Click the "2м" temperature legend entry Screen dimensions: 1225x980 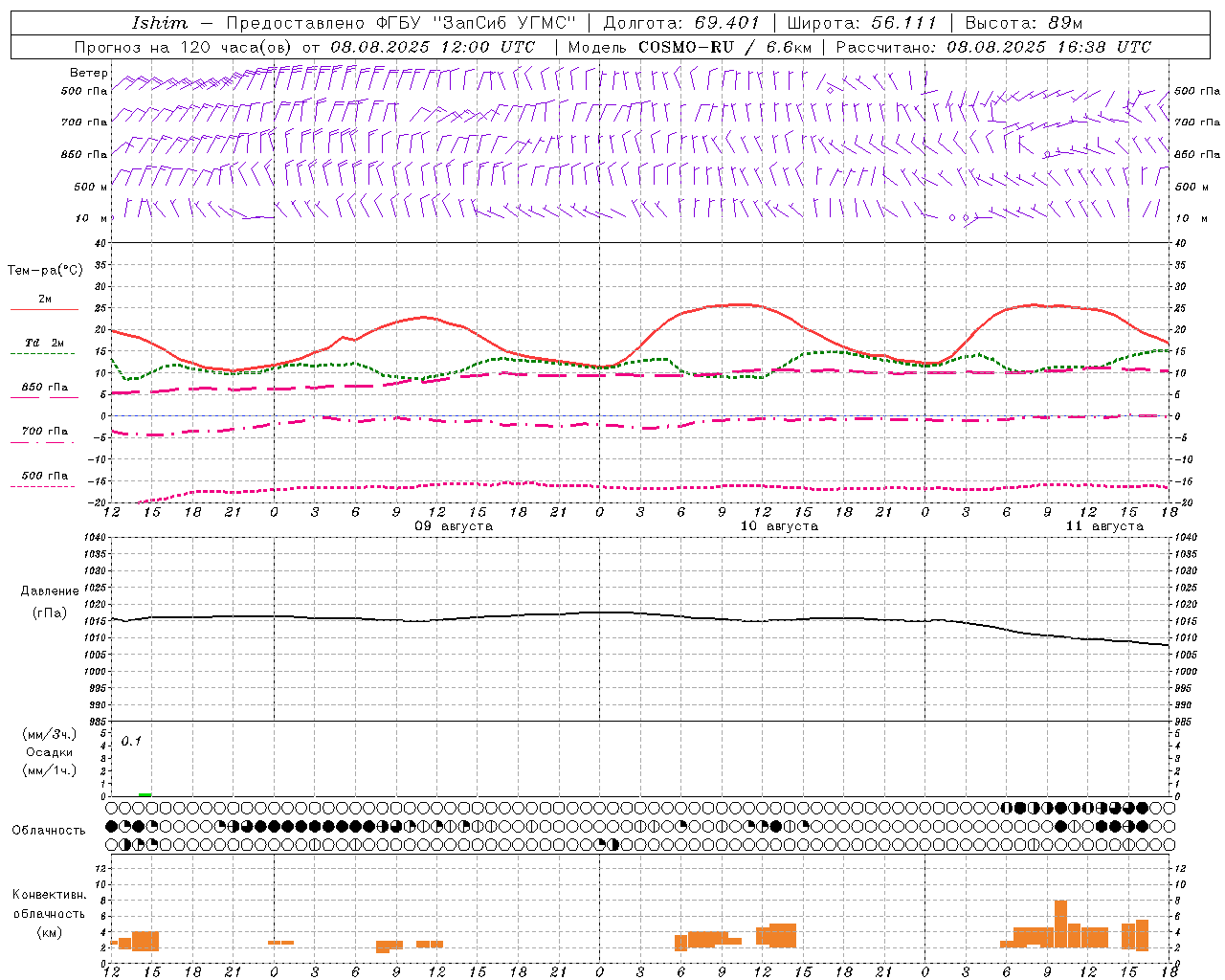[45, 300]
